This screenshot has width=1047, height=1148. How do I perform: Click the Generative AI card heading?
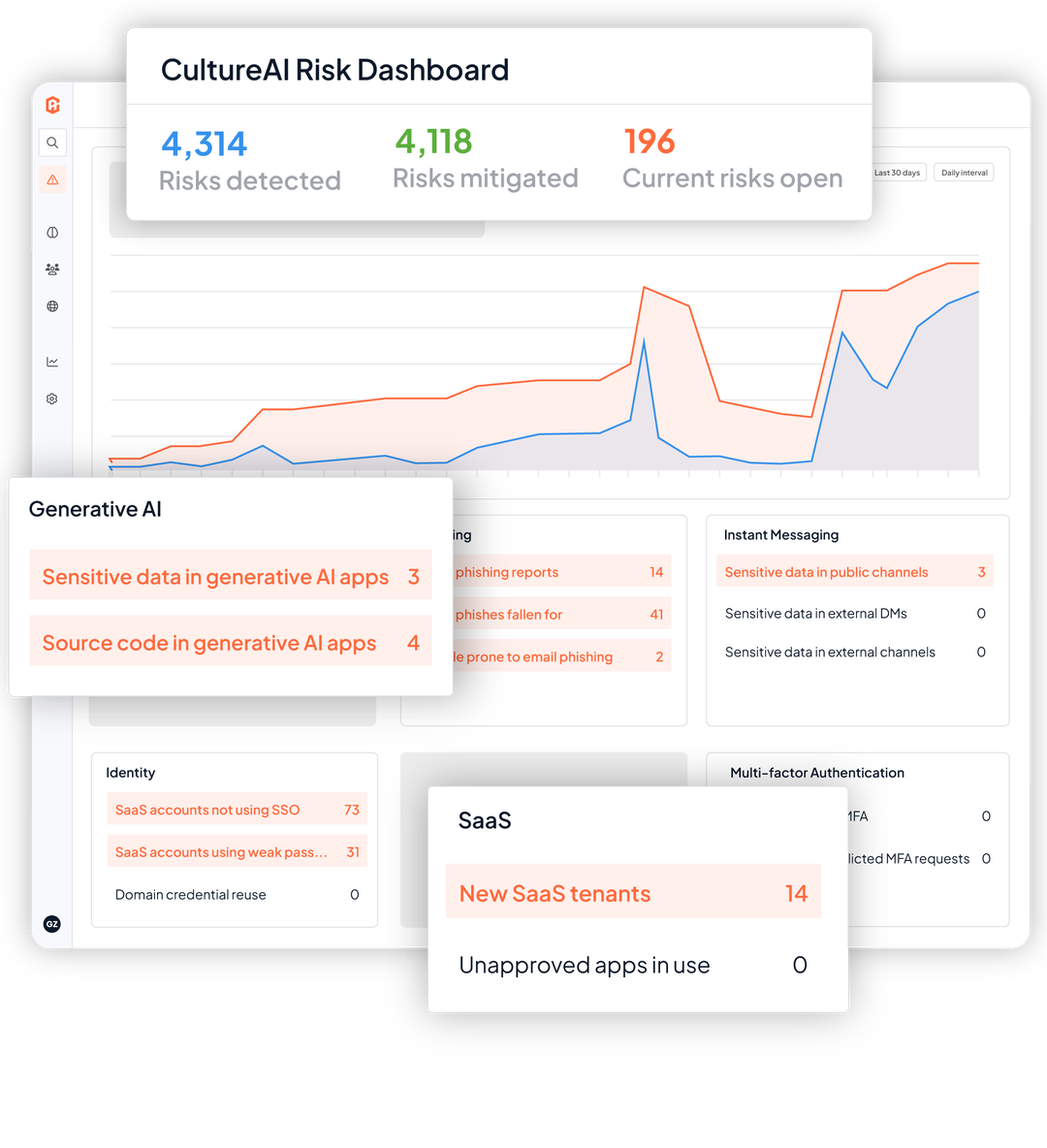coord(95,509)
